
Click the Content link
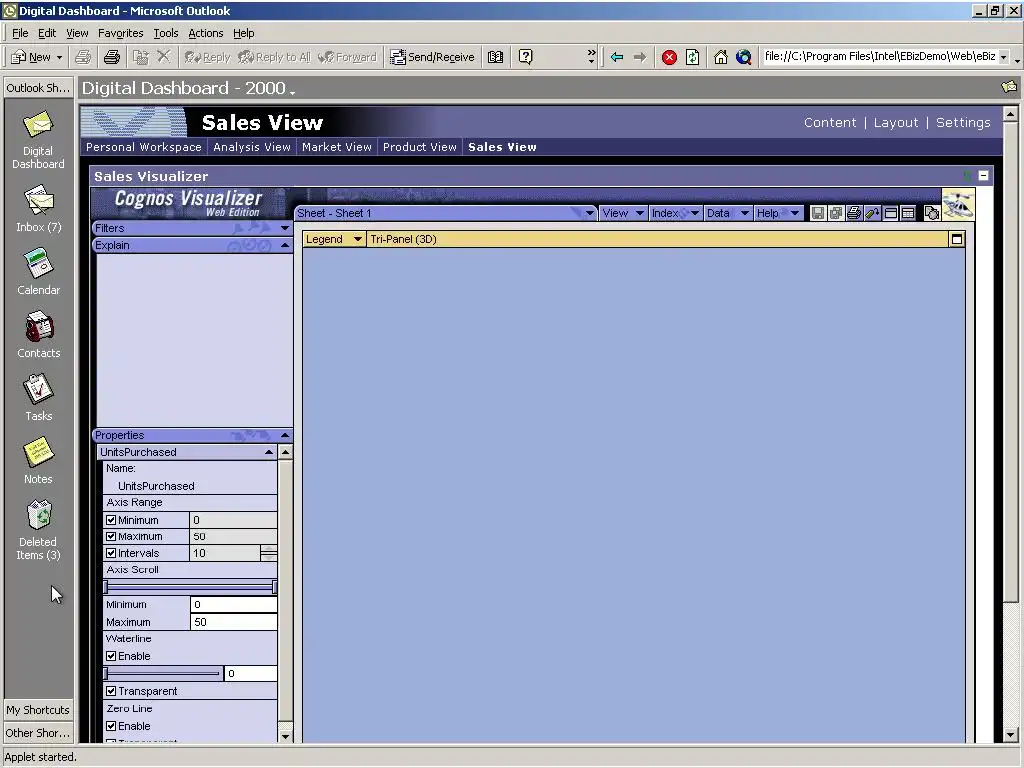click(x=830, y=122)
